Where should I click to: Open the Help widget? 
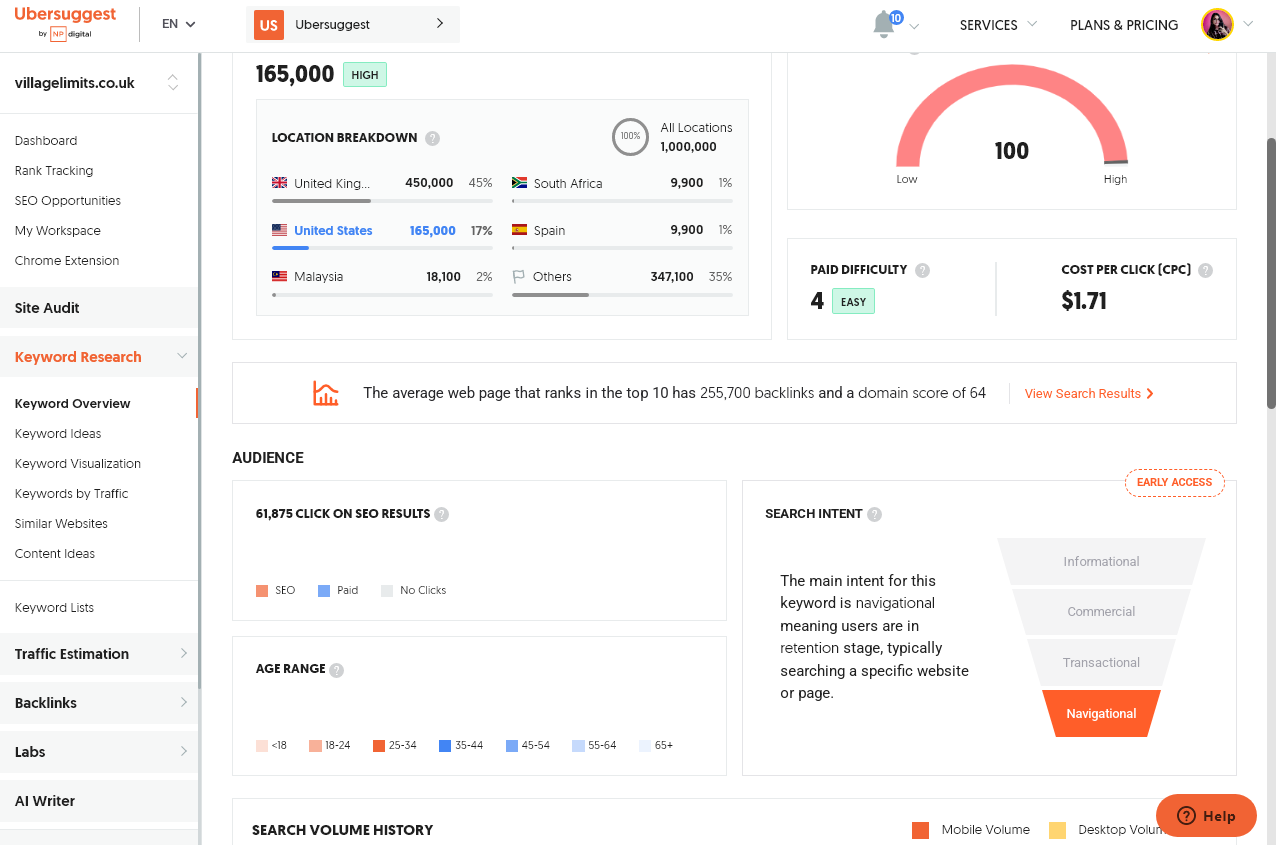1206,815
